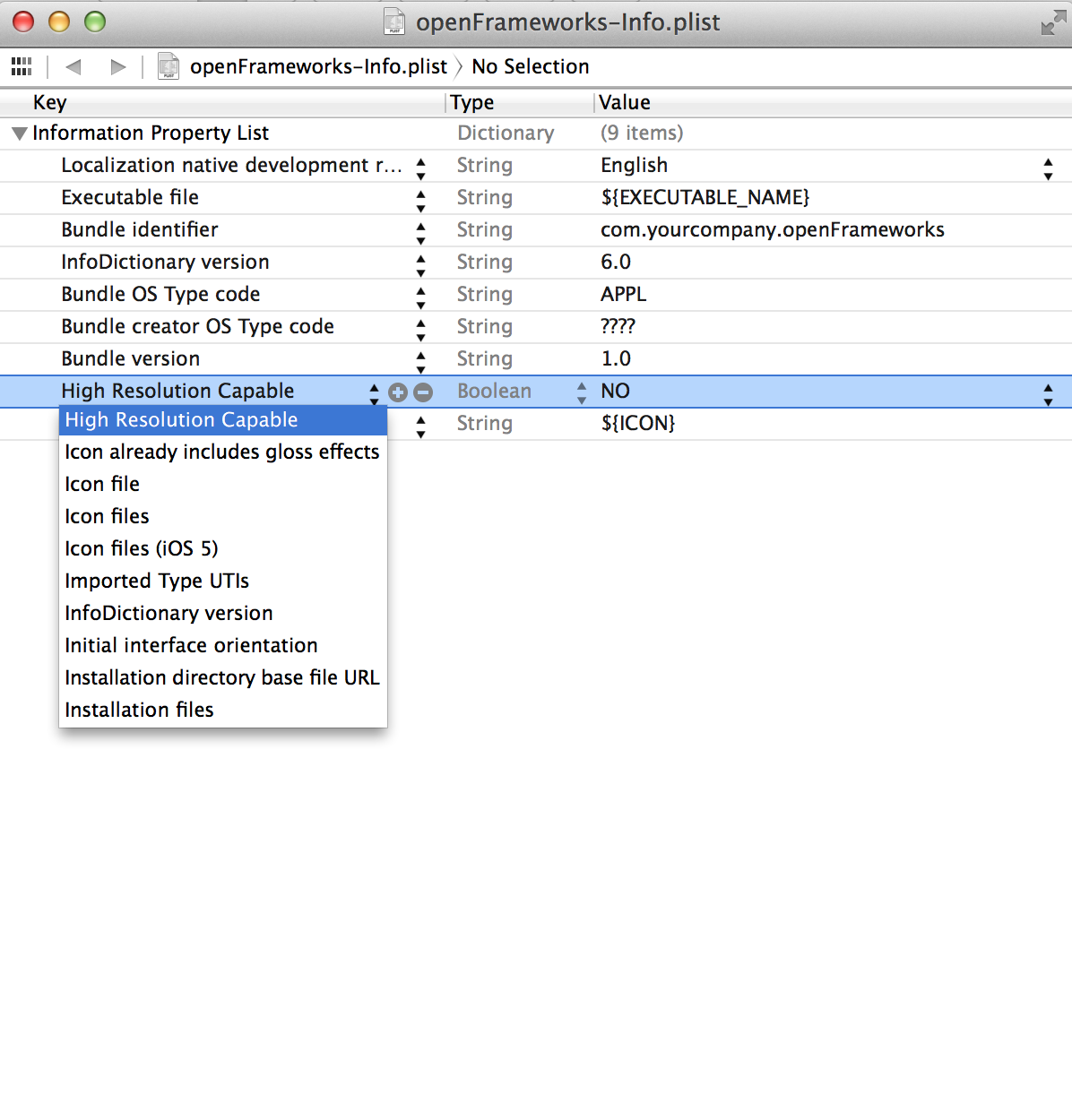Screen dimensions: 1072x1120
Task: Click the value 6.0
Action: tap(616, 262)
